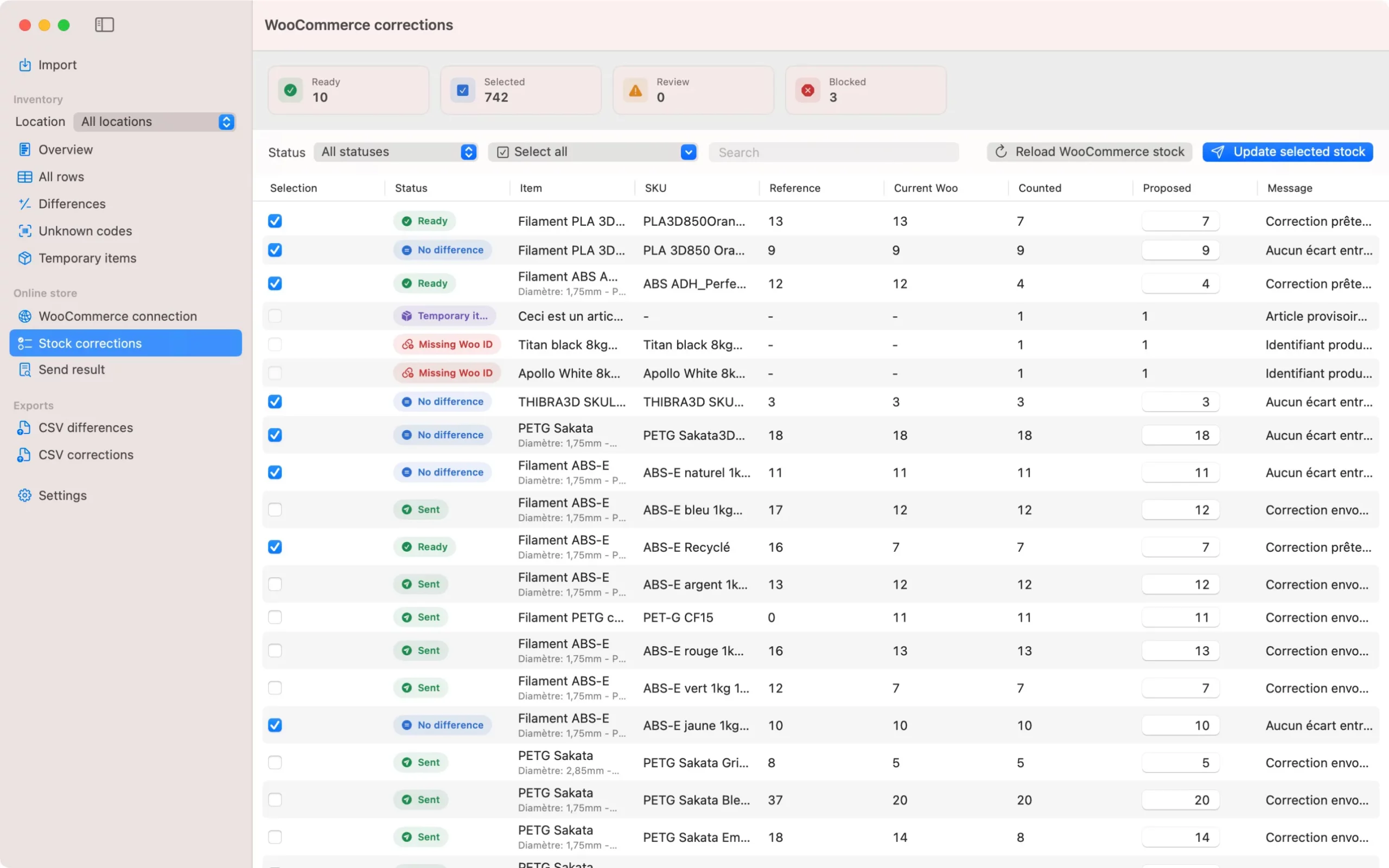Viewport: 1389px width, 868px height.
Task: Click the Settings gear icon
Action: click(24, 495)
